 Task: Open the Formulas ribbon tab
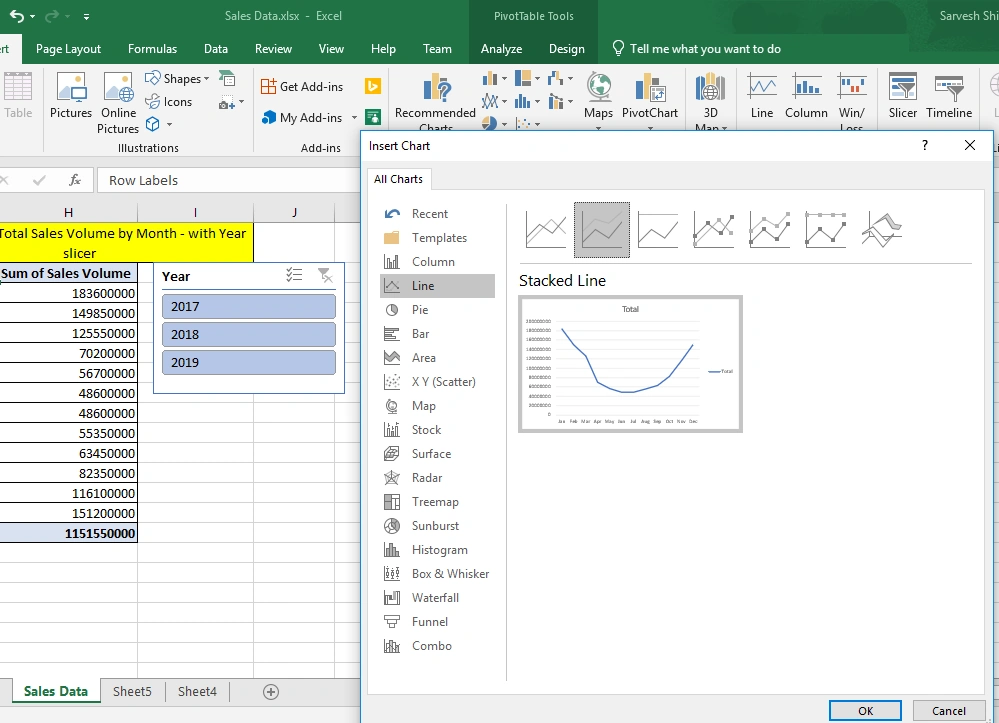[x=152, y=49]
